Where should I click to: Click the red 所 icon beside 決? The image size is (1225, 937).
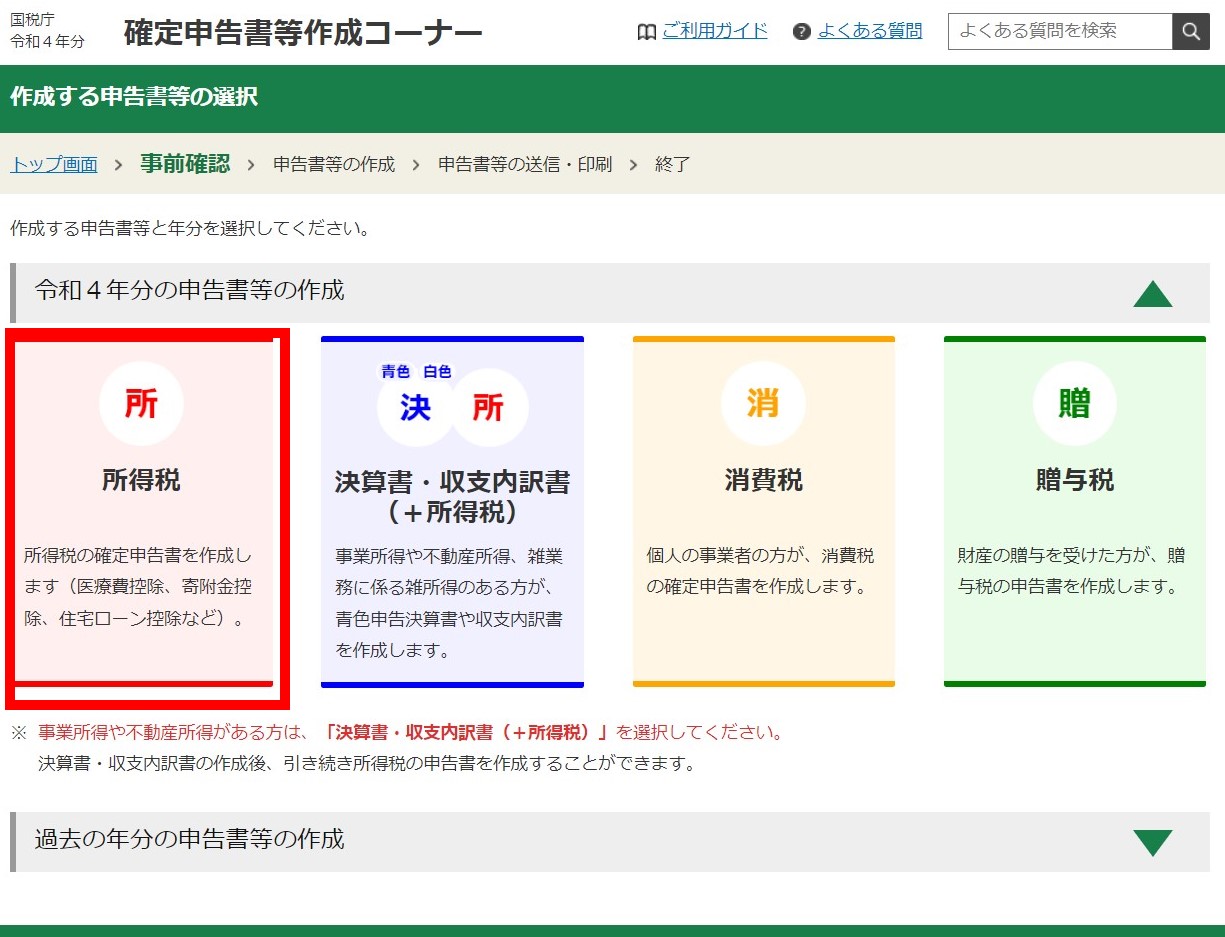pyautogui.click(x=488, y=408)
